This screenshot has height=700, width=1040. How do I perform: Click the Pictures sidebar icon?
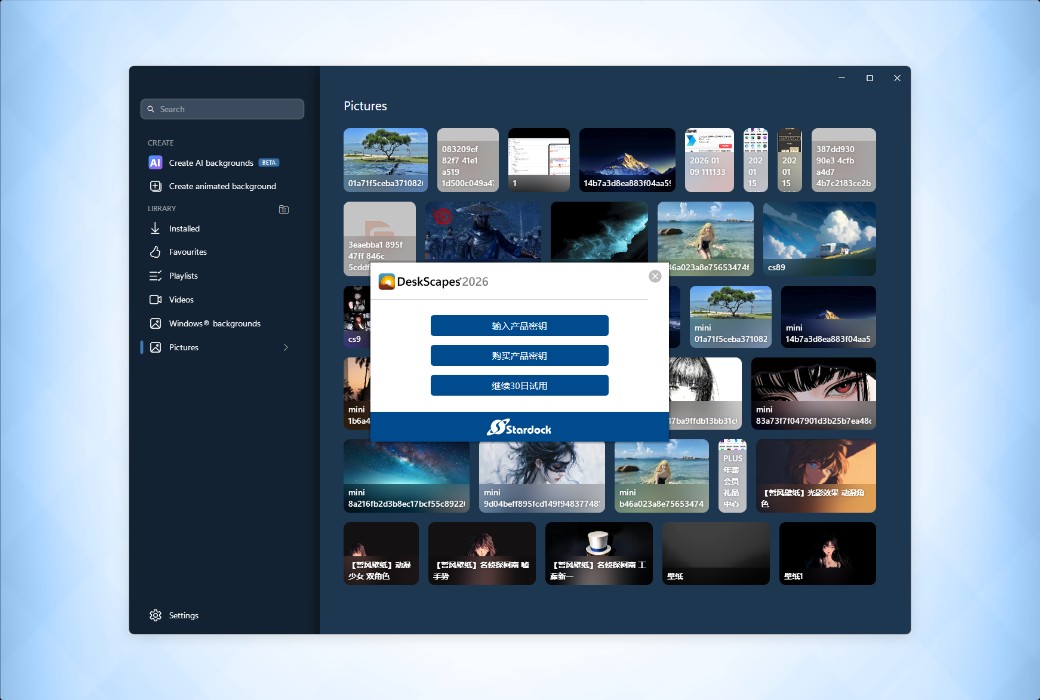tap(155, 348)
